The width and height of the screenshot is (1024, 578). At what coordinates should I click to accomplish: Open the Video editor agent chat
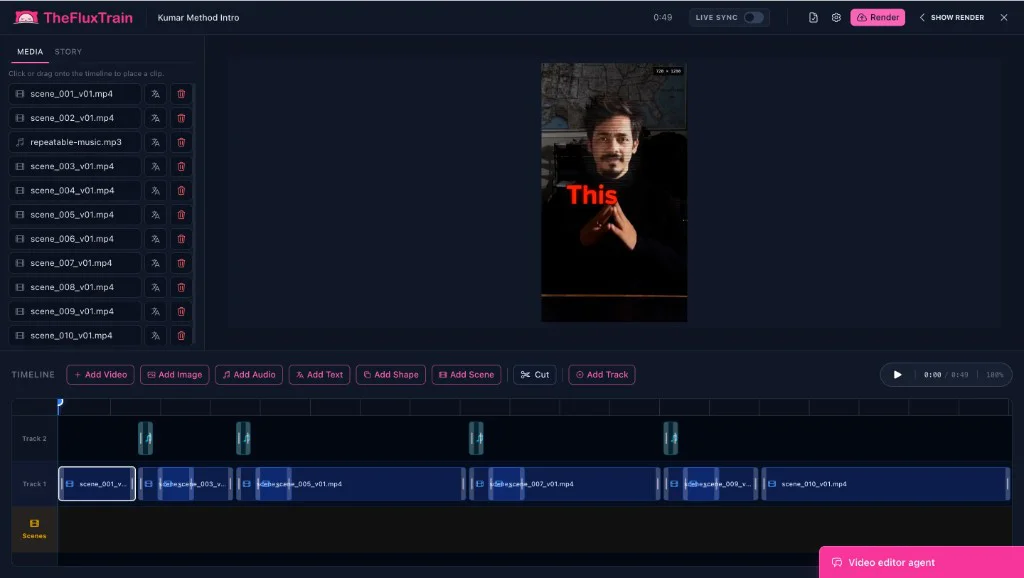[x=921, y=562]
